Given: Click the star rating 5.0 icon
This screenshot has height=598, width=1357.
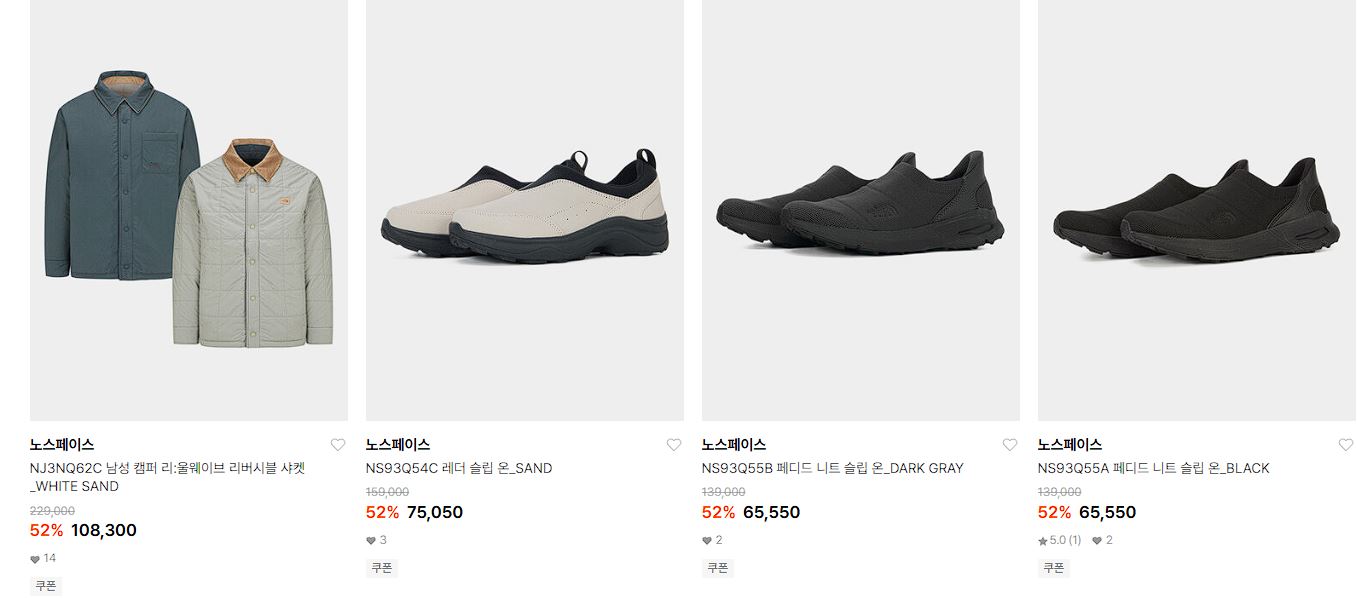Looking at the screenshot, I should tap(1043, 541).
